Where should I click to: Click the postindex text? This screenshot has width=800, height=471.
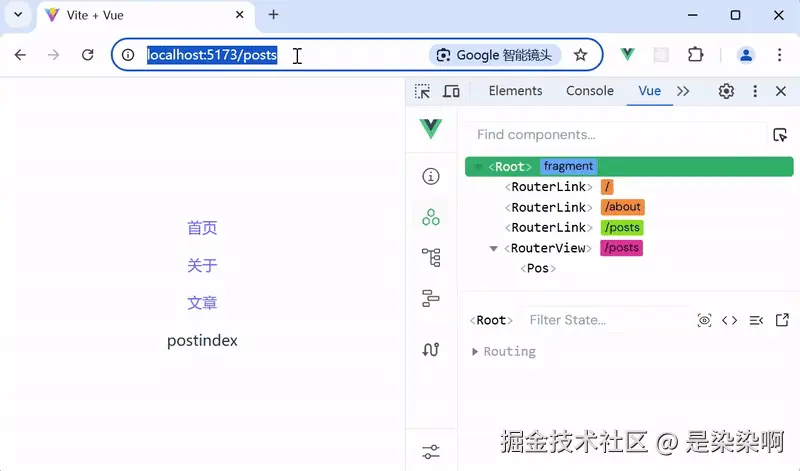click(203, 340)
